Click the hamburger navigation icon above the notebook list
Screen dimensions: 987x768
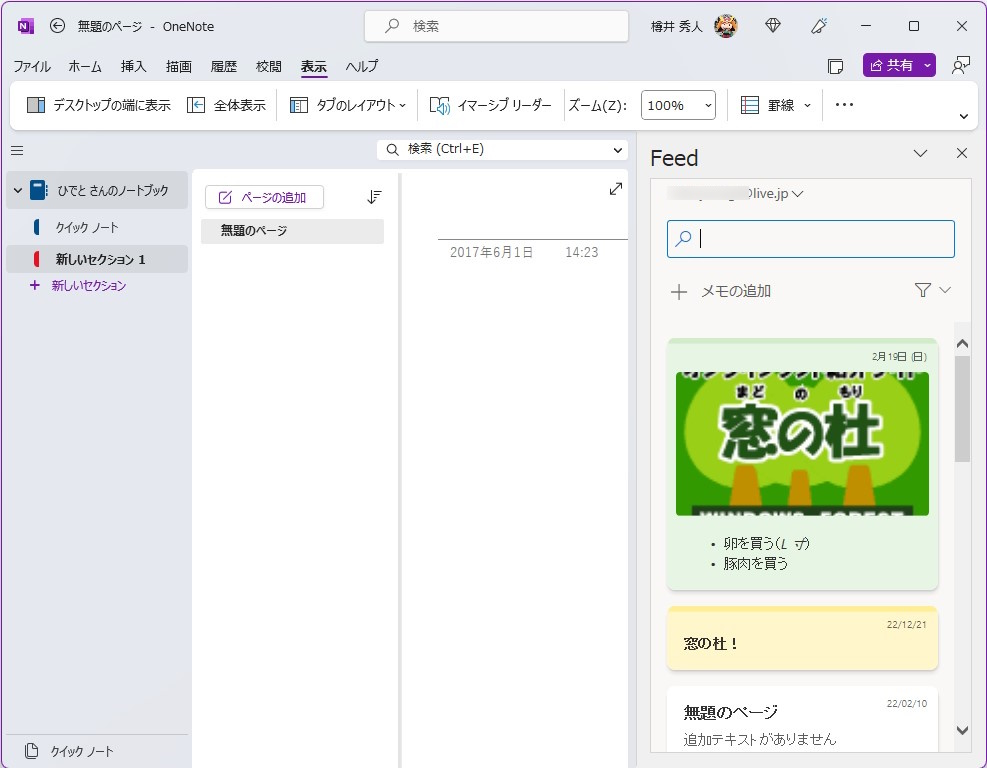[x=16, y=150]
